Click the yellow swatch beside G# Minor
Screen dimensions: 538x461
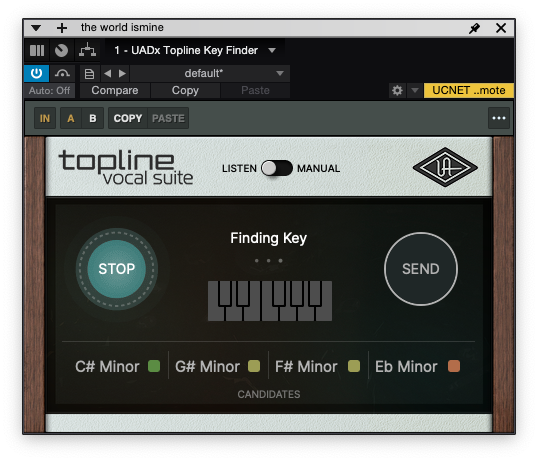point(254,366)
